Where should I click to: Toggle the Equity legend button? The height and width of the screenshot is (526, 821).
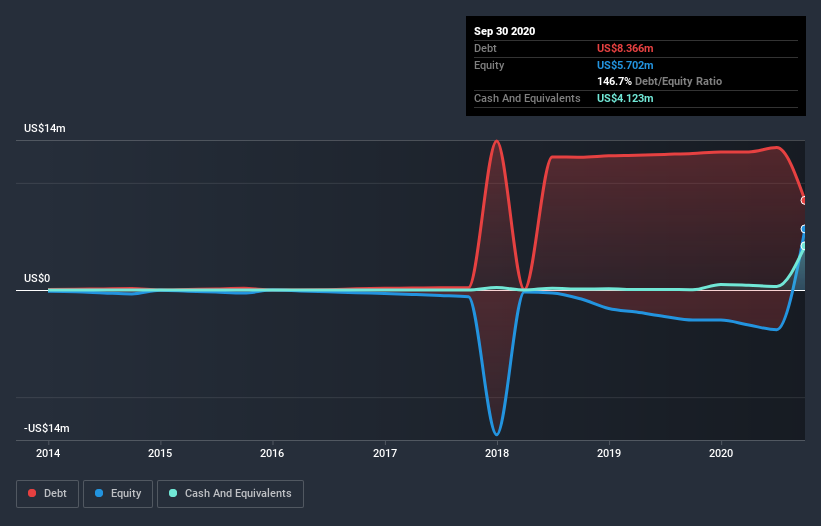pos(118,494)
